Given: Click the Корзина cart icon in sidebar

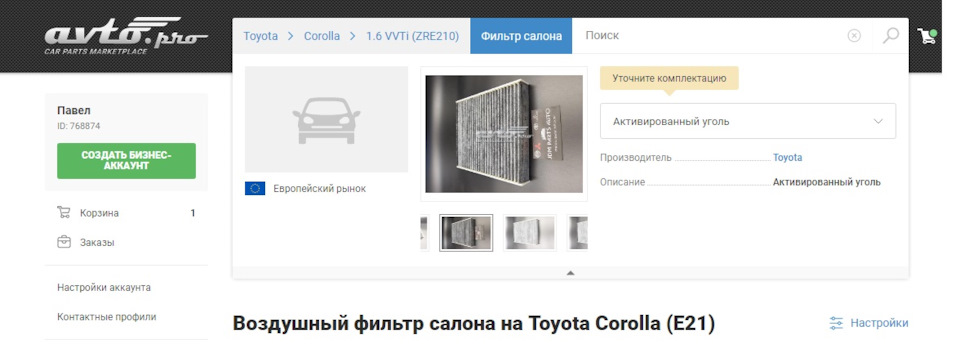Looking at the screenshot, I should (x=64, y=213).
